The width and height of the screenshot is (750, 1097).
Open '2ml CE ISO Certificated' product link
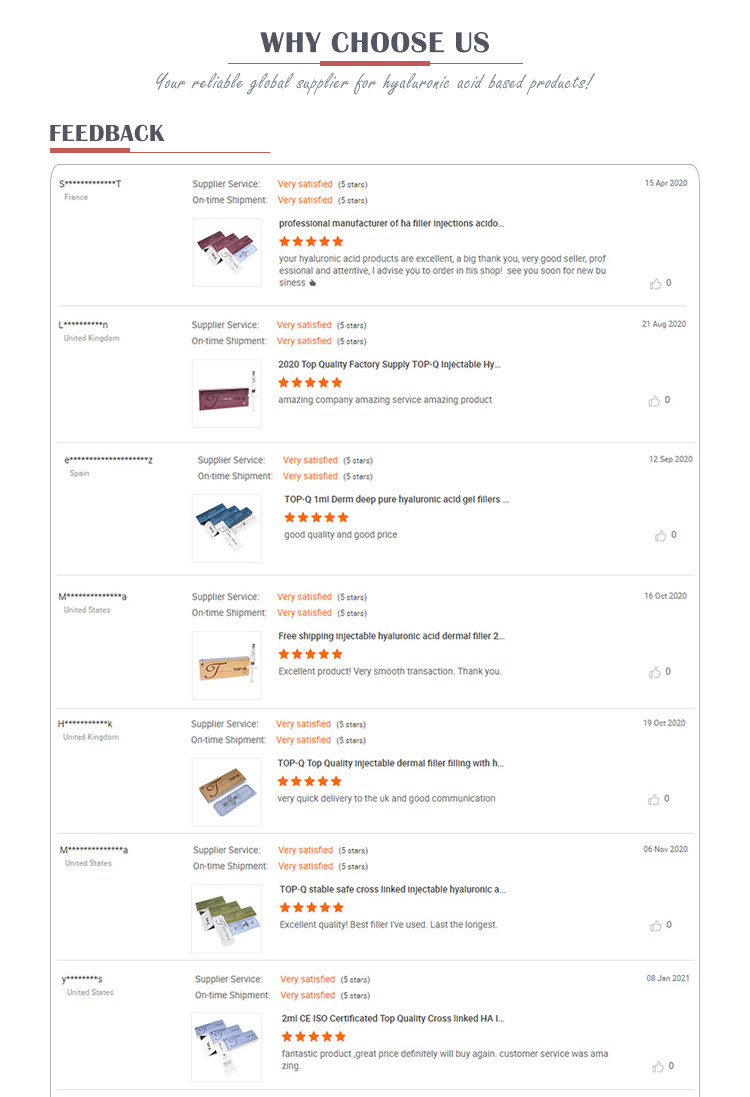(x=392, y=1019)
